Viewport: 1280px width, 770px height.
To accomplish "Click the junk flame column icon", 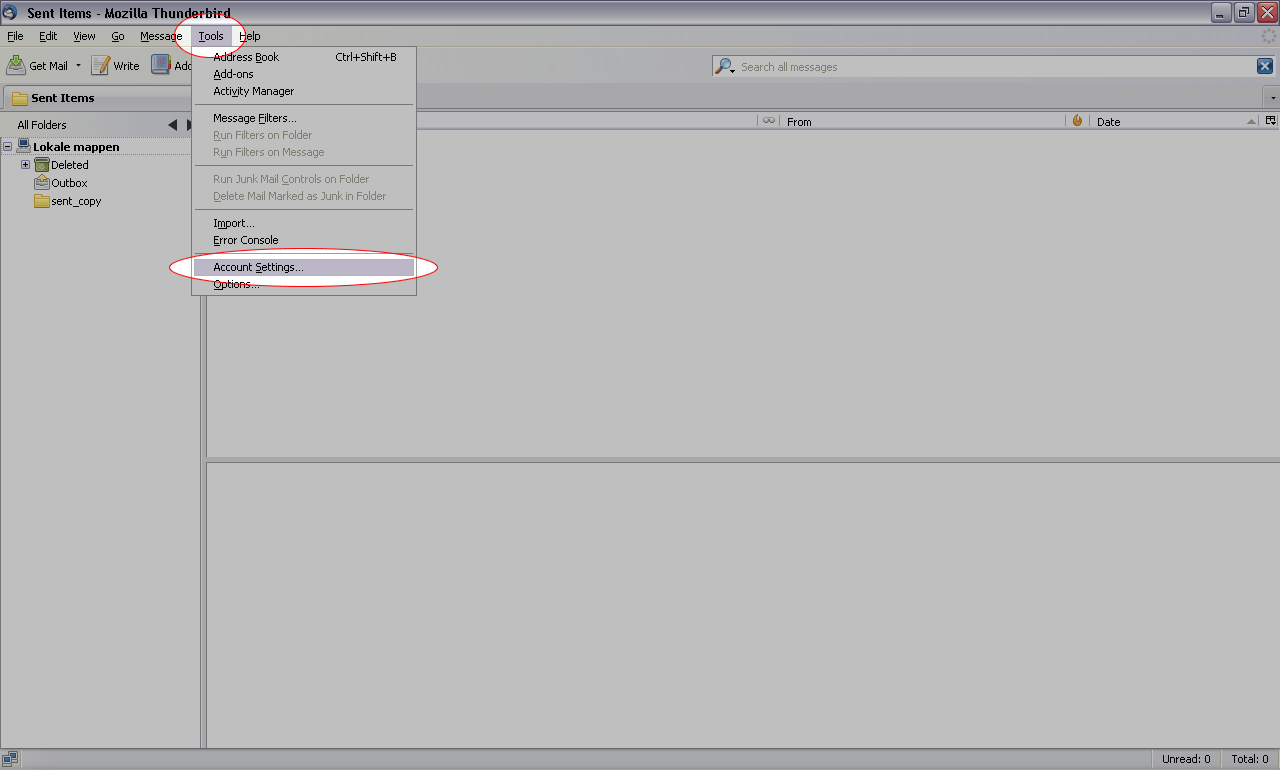I will coord(1077,121).
